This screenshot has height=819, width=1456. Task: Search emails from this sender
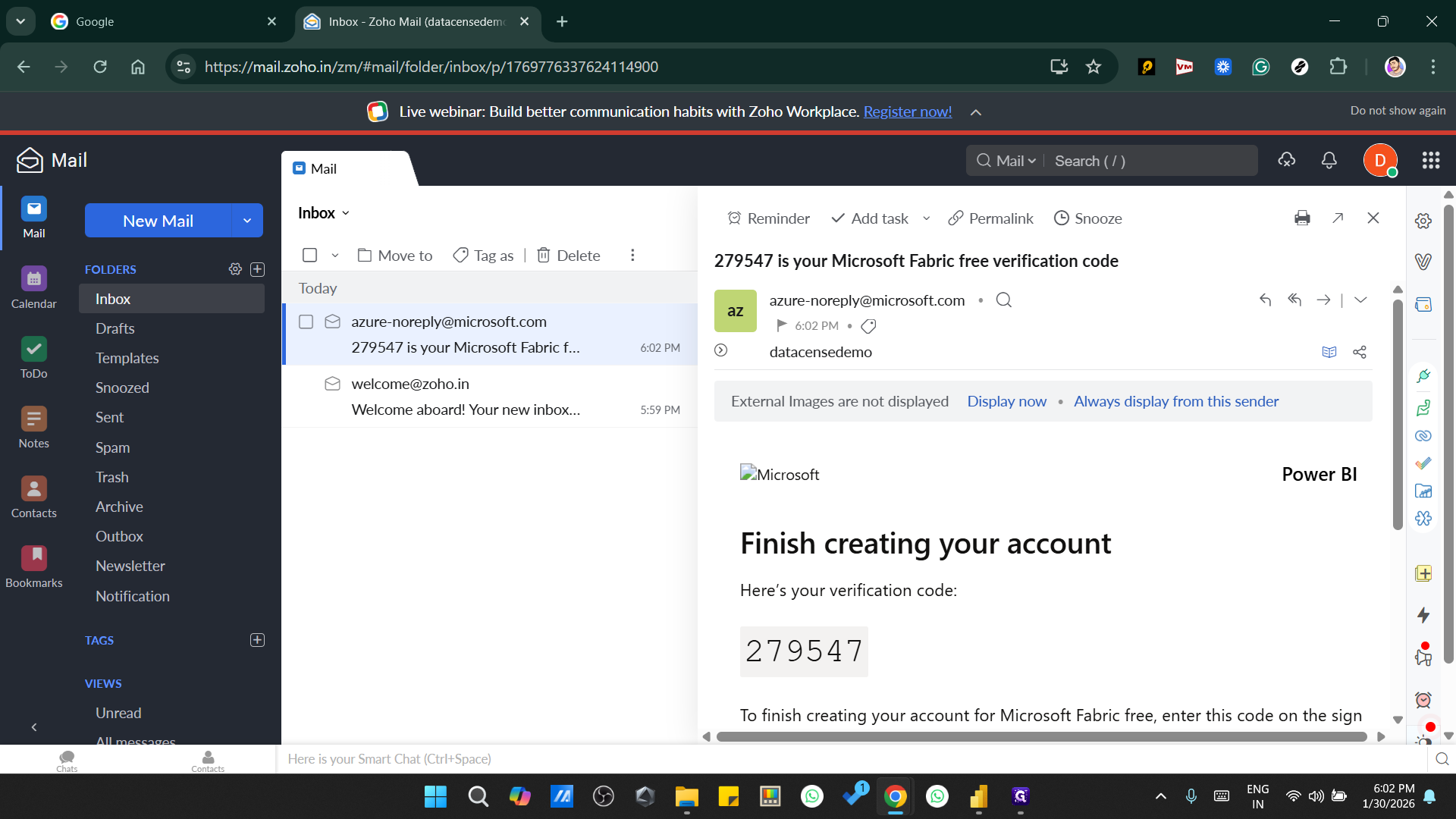tap(1003, 300)
